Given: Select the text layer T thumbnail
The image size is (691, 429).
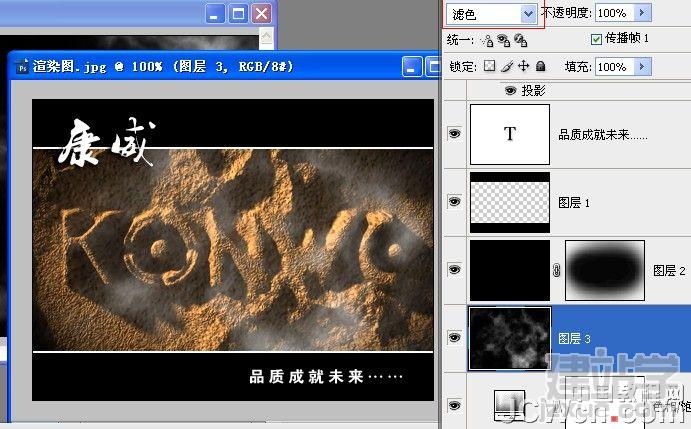Looking at the screenshot, I should 510,134.
